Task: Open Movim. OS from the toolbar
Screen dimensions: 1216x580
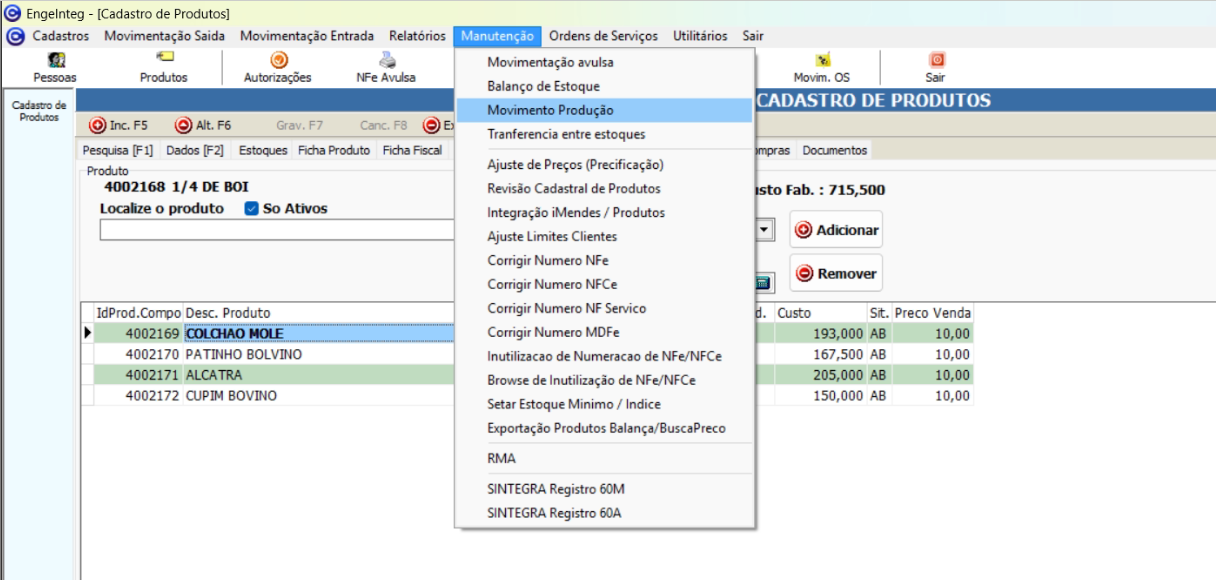Action: coord(821,61)
